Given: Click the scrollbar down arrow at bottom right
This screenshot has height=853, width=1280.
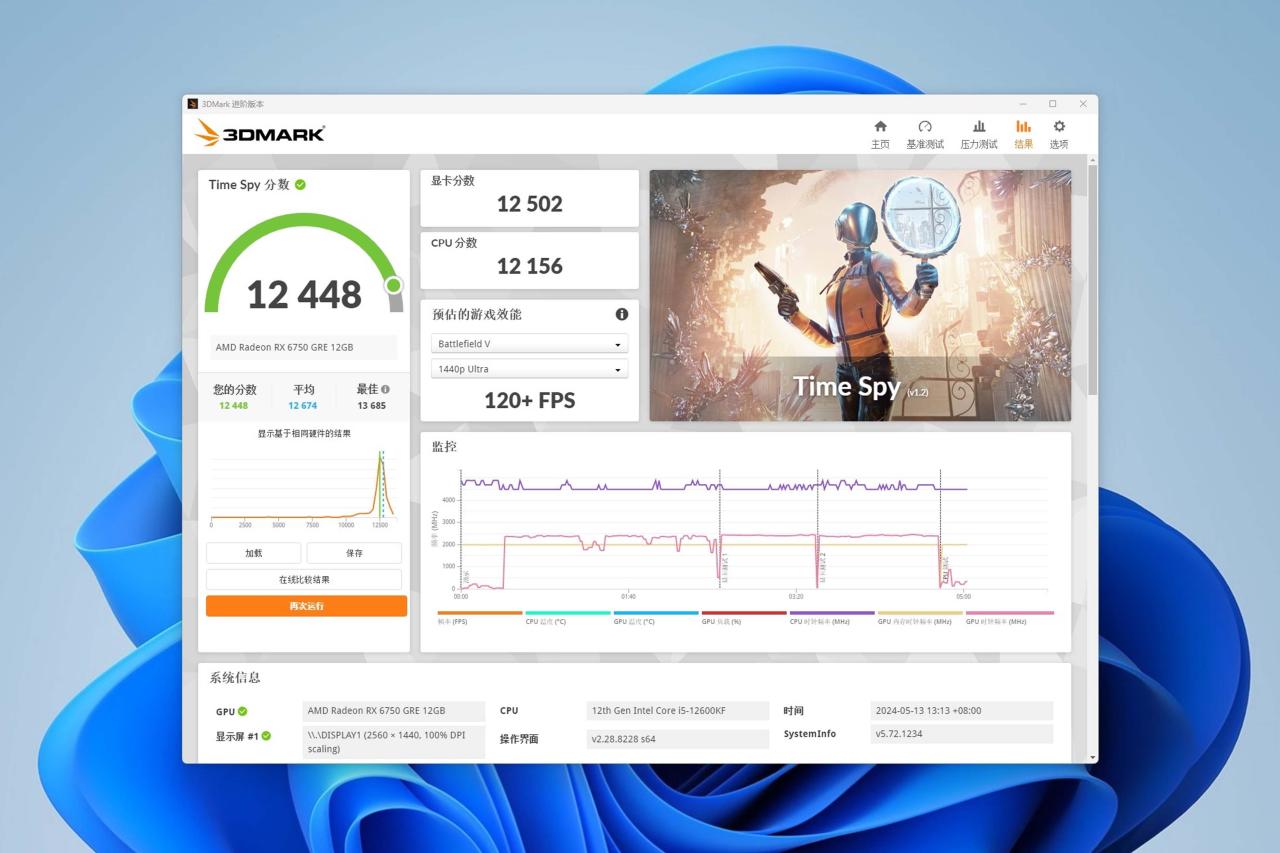Looking at the screenshot, I should pos(1092,757).
